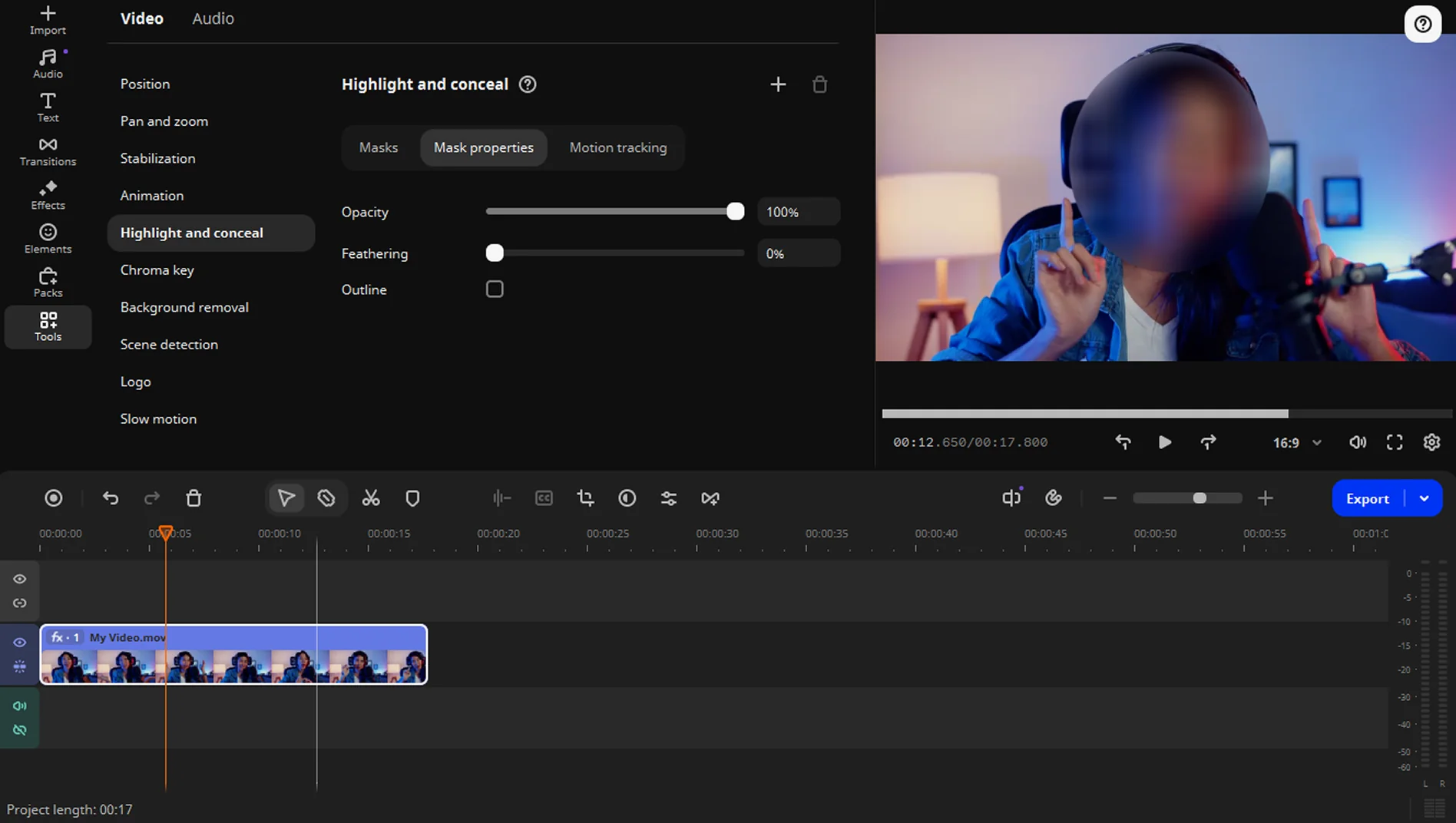Open the Effects panel in sidebar
Viewport: 1456px width, 823px height.
pyautogui.click(x=48, y=195)
